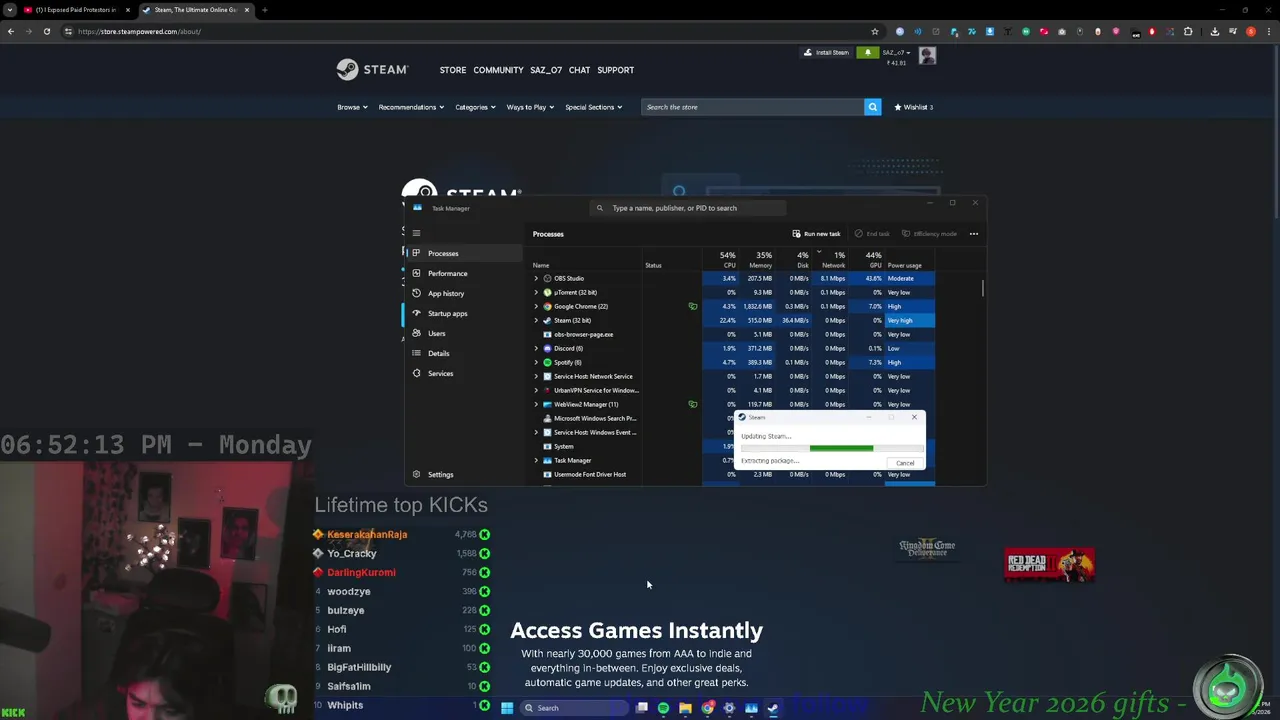The image size is (1280, 720).
Task: Open the Steam icon on the taskbar
Action: point(773,708)
